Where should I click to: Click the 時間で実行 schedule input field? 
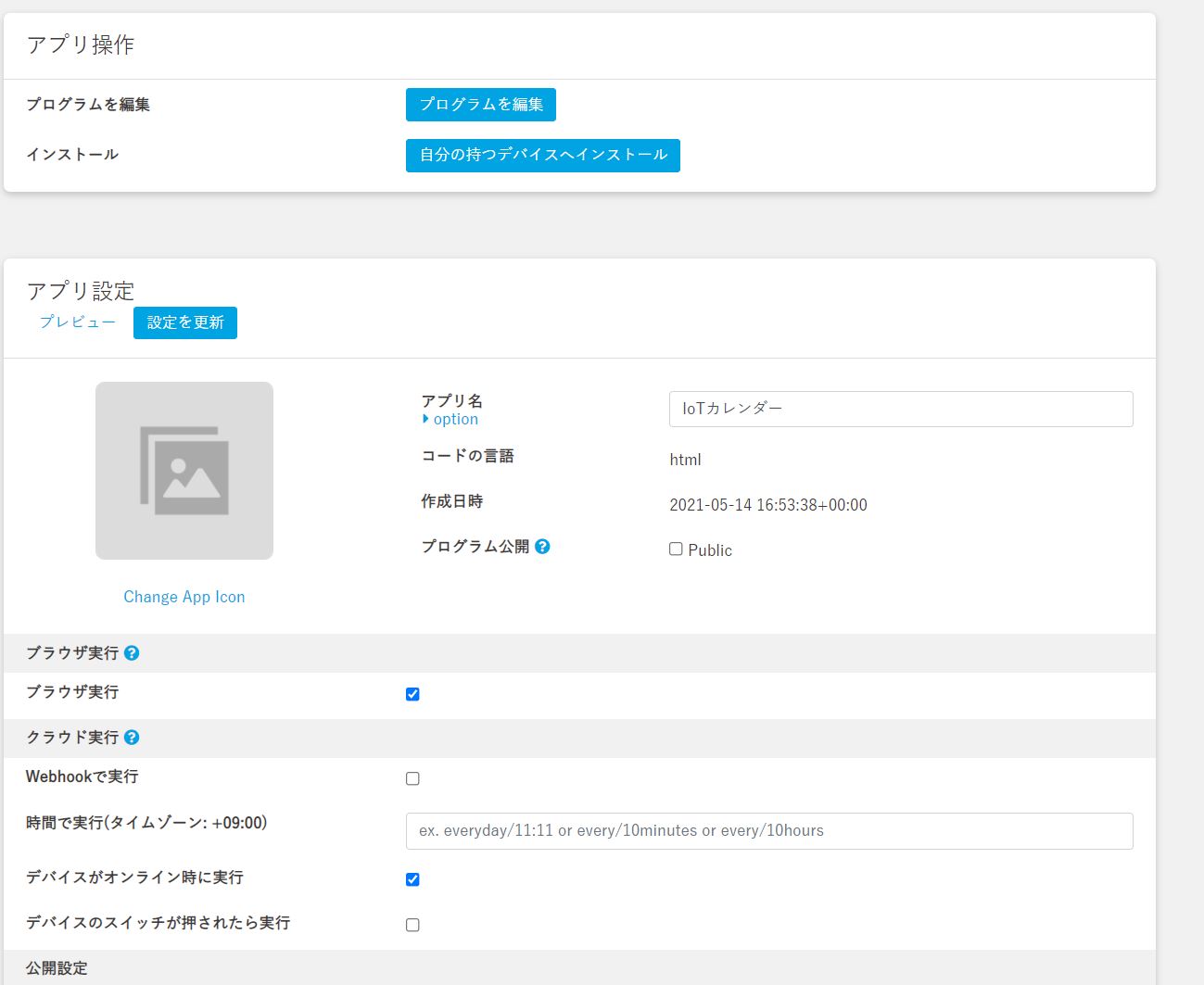tap(768, 831)
